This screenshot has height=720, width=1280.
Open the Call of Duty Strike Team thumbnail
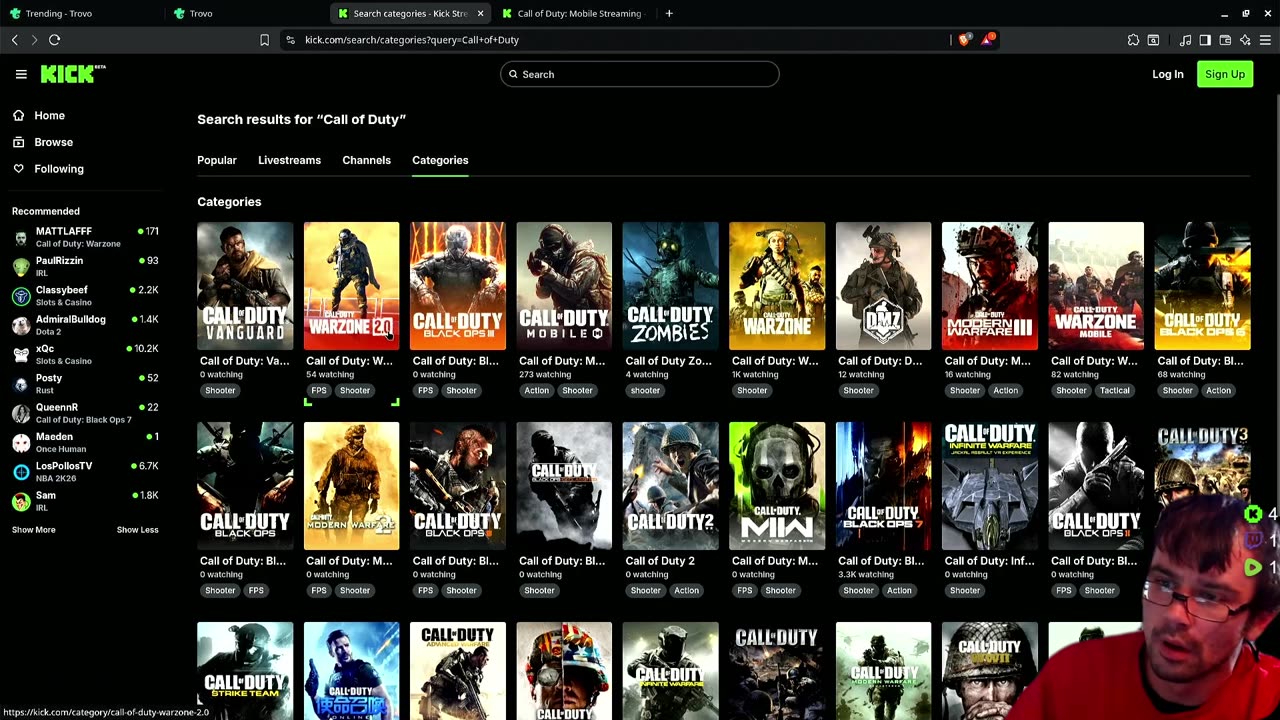point(245,671)
